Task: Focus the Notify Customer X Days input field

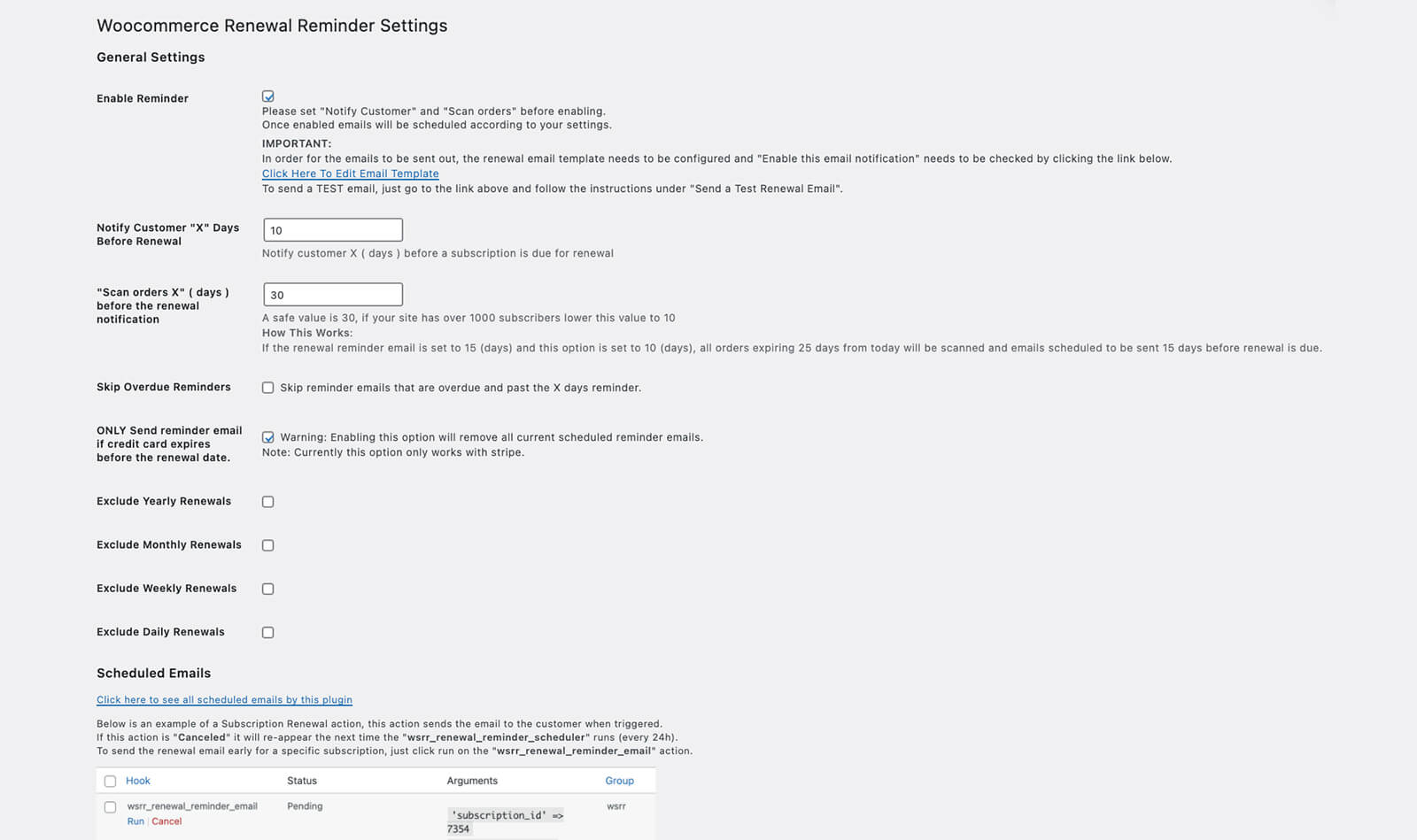Action: (x=333, y=230)
